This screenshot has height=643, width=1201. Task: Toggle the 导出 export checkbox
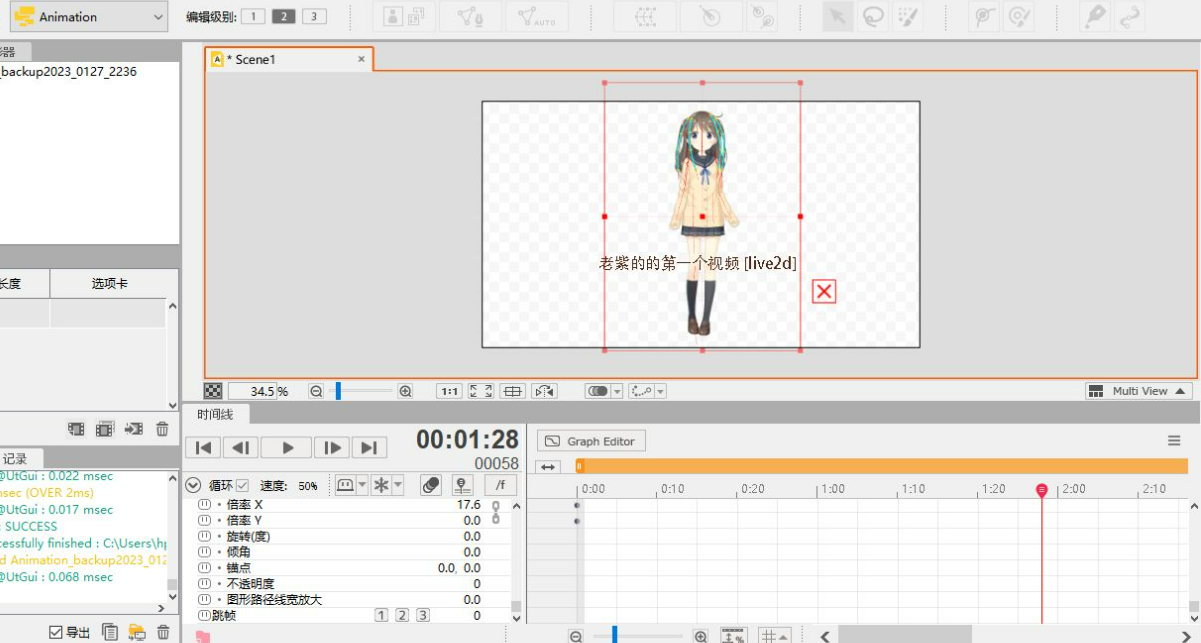(x=56, y=632)
